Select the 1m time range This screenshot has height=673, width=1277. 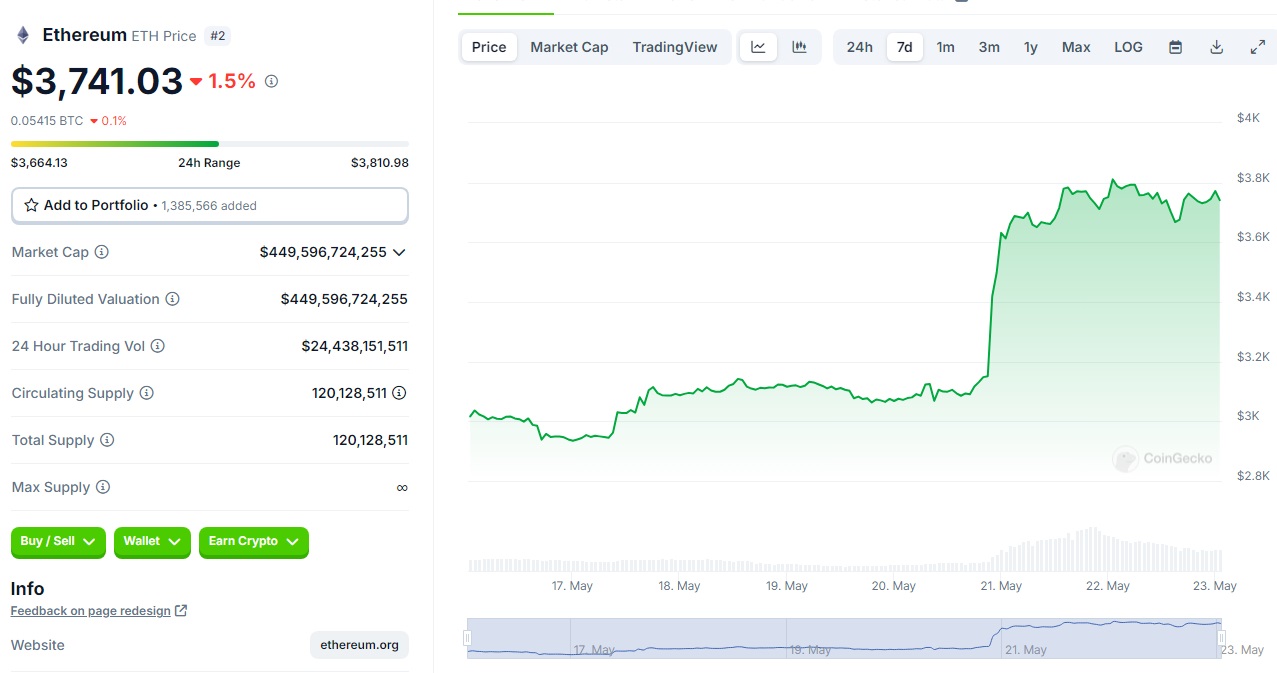pos(945,47)
